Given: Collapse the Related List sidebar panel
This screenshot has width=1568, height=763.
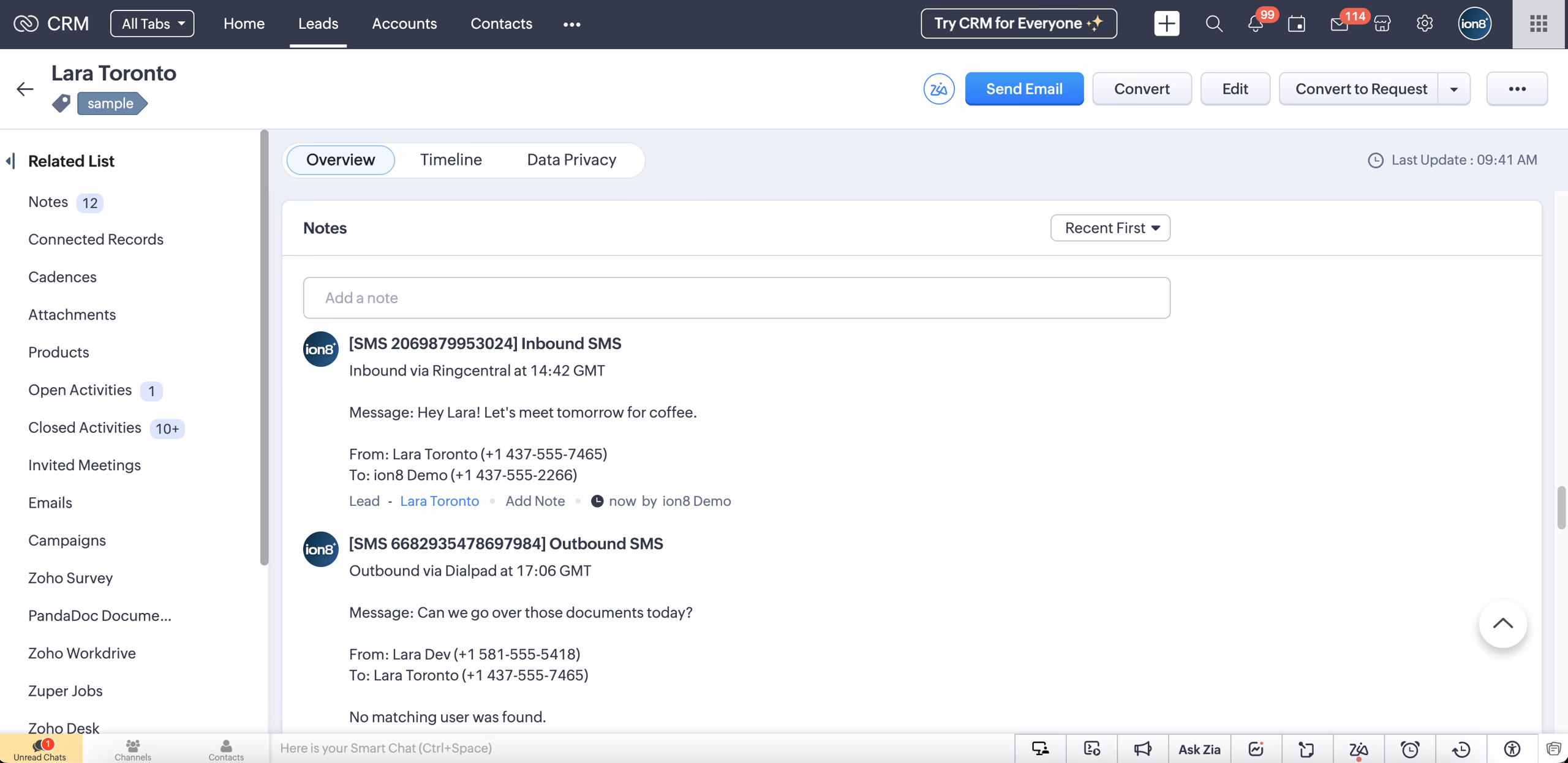Looking at the screenshot, I should (x=10, y=160).
